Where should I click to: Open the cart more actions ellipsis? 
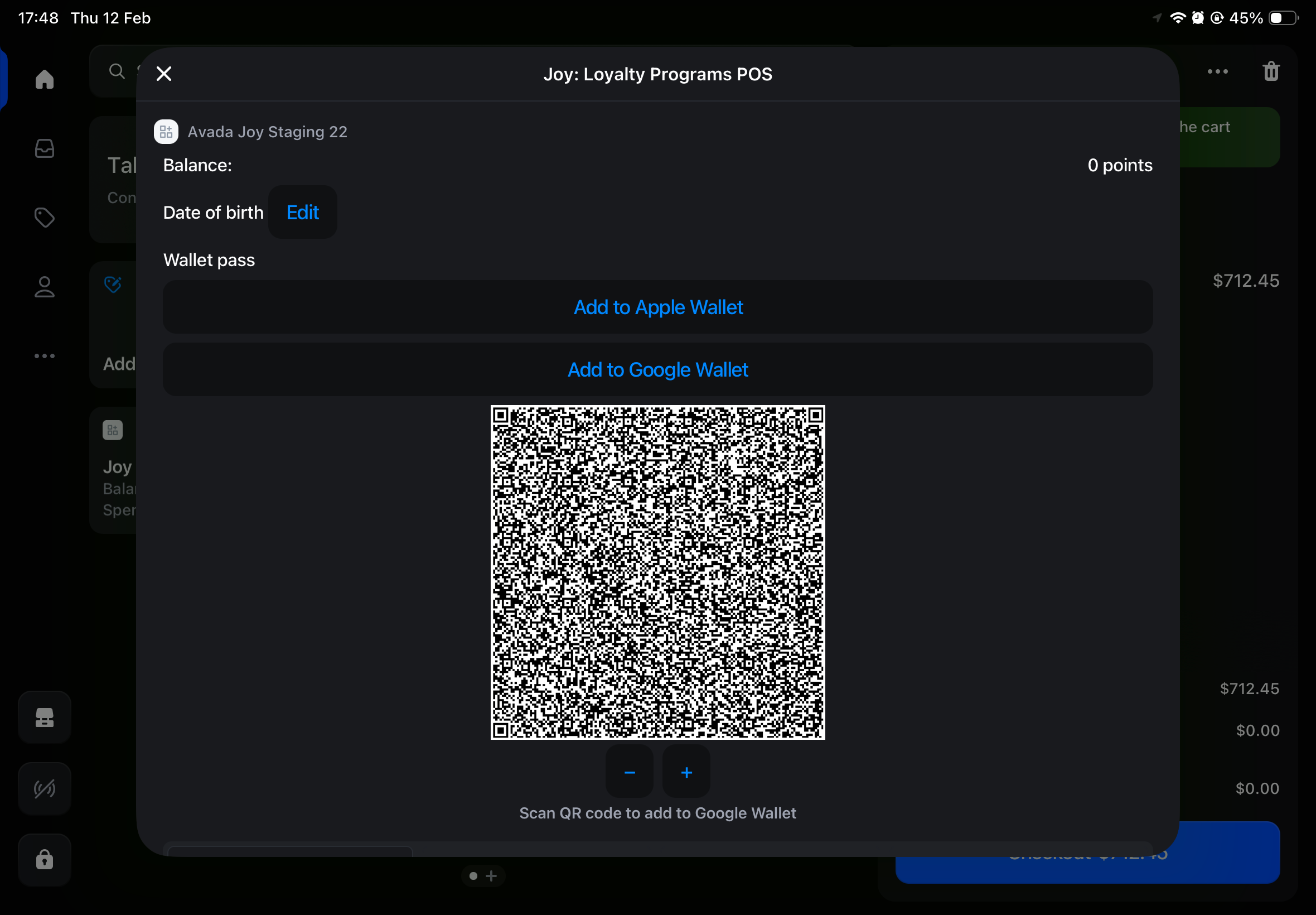click(1217, 71)
